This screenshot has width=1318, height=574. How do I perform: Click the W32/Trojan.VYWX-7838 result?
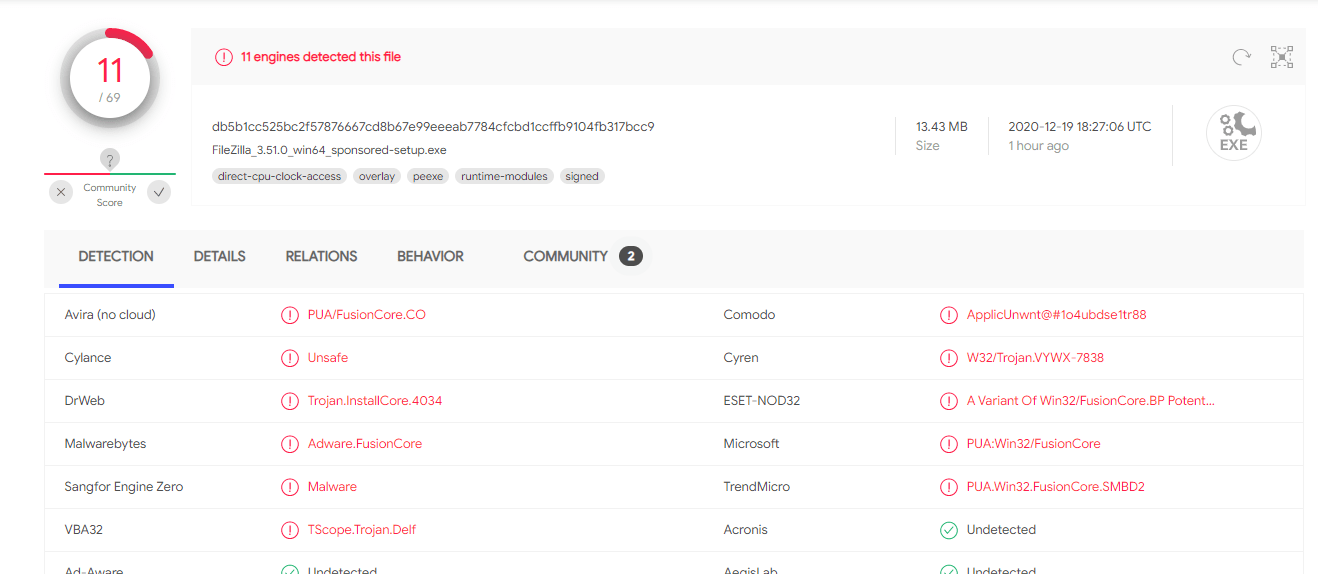pos(1035,358)
